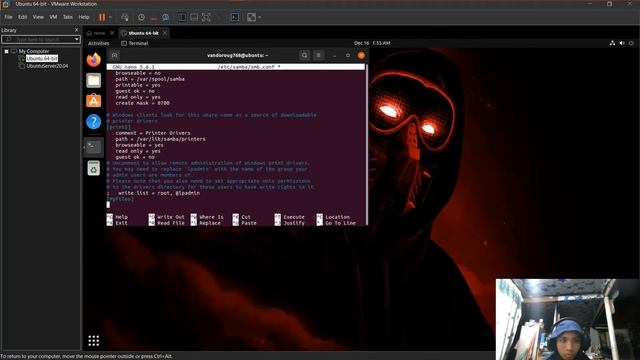Image resolution: width=640 pixels, height=360 pixels.
Task: Click the 'create mask = 0700' line
Action: [142, 103]
